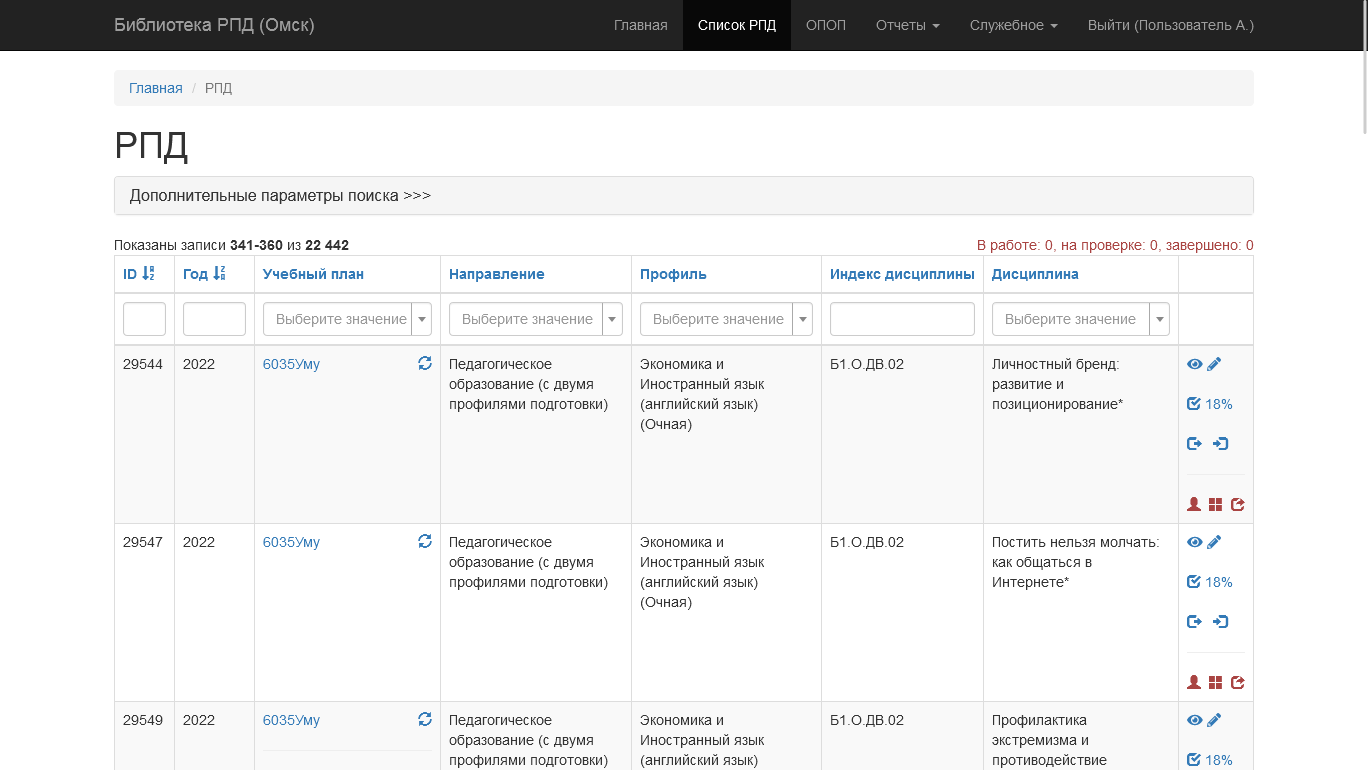Edit record 29544 with pencil icon

tap(1214, 364)
